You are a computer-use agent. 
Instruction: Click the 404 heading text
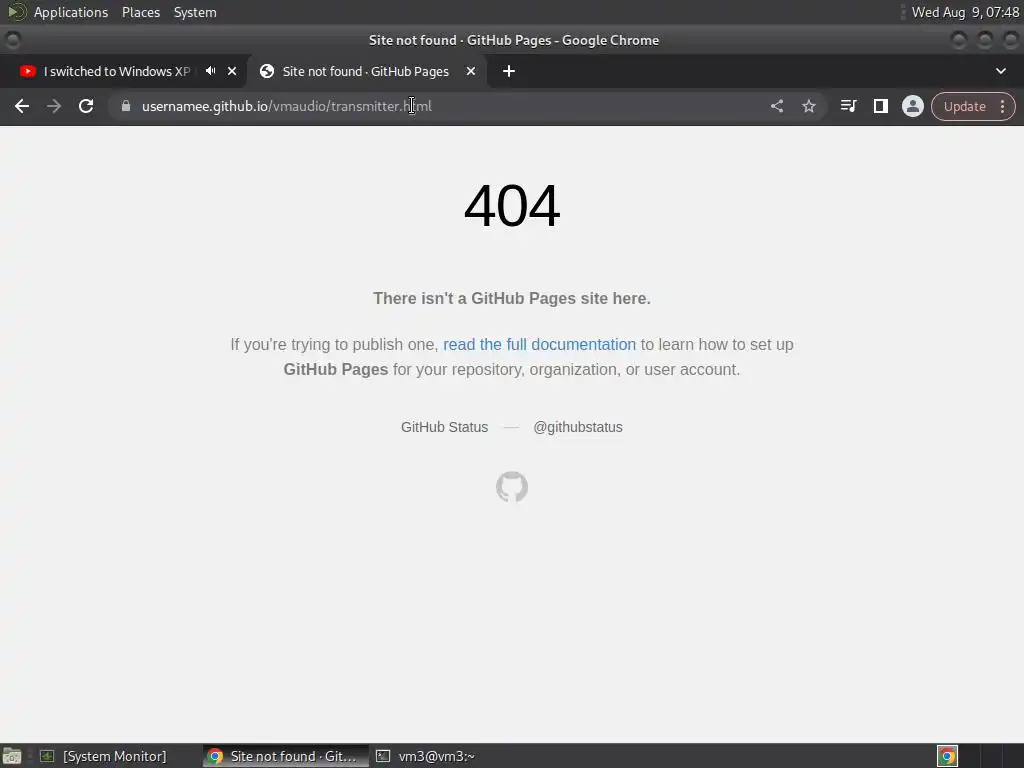[x=512, y=206]
